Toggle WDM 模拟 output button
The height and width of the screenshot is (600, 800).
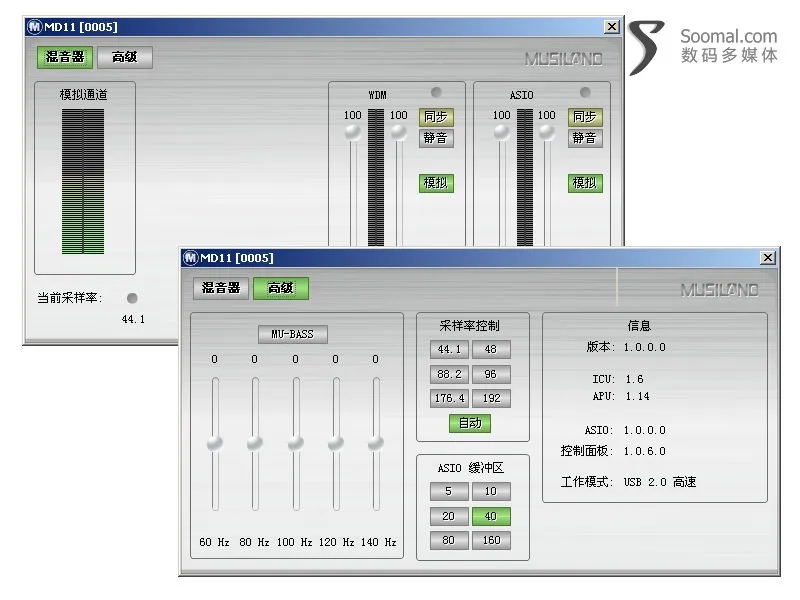pos(436,183)
